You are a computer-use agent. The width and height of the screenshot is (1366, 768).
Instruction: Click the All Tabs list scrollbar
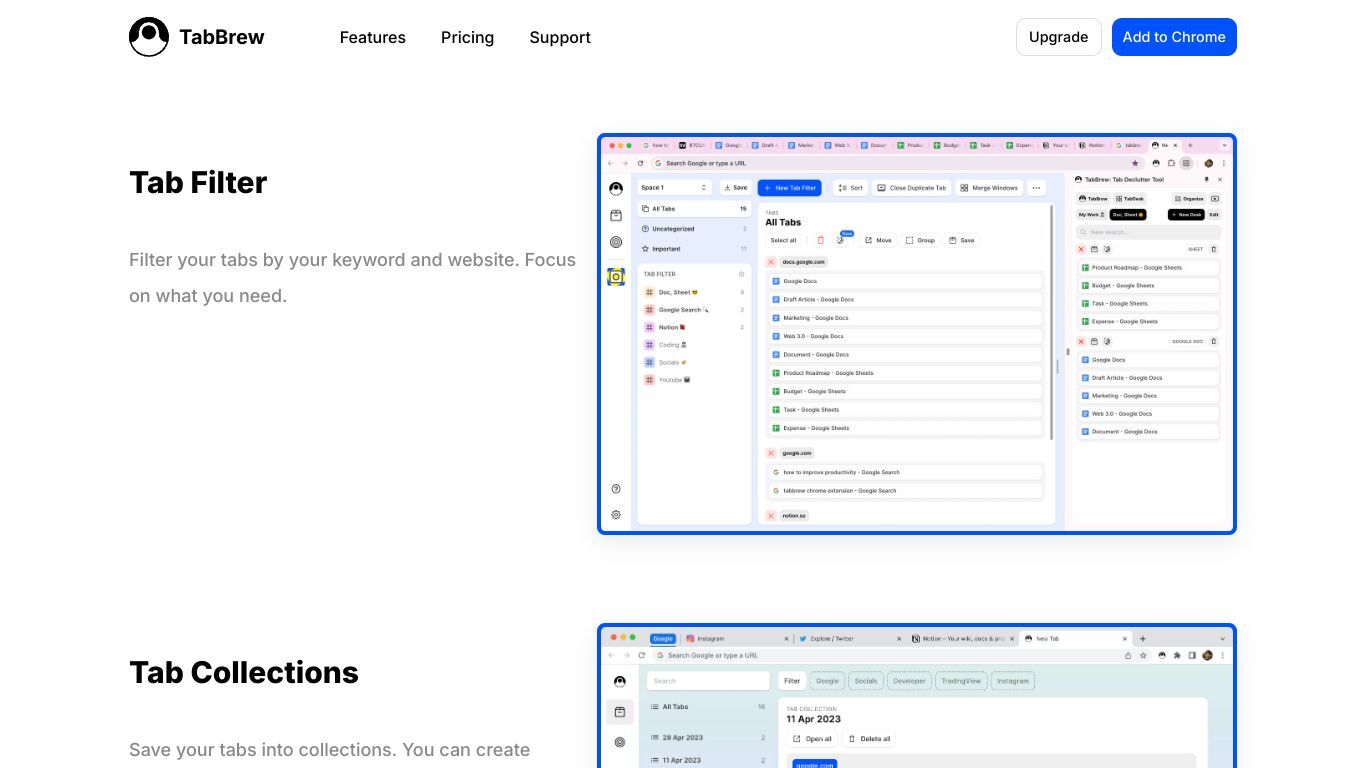click(1051, 322)
